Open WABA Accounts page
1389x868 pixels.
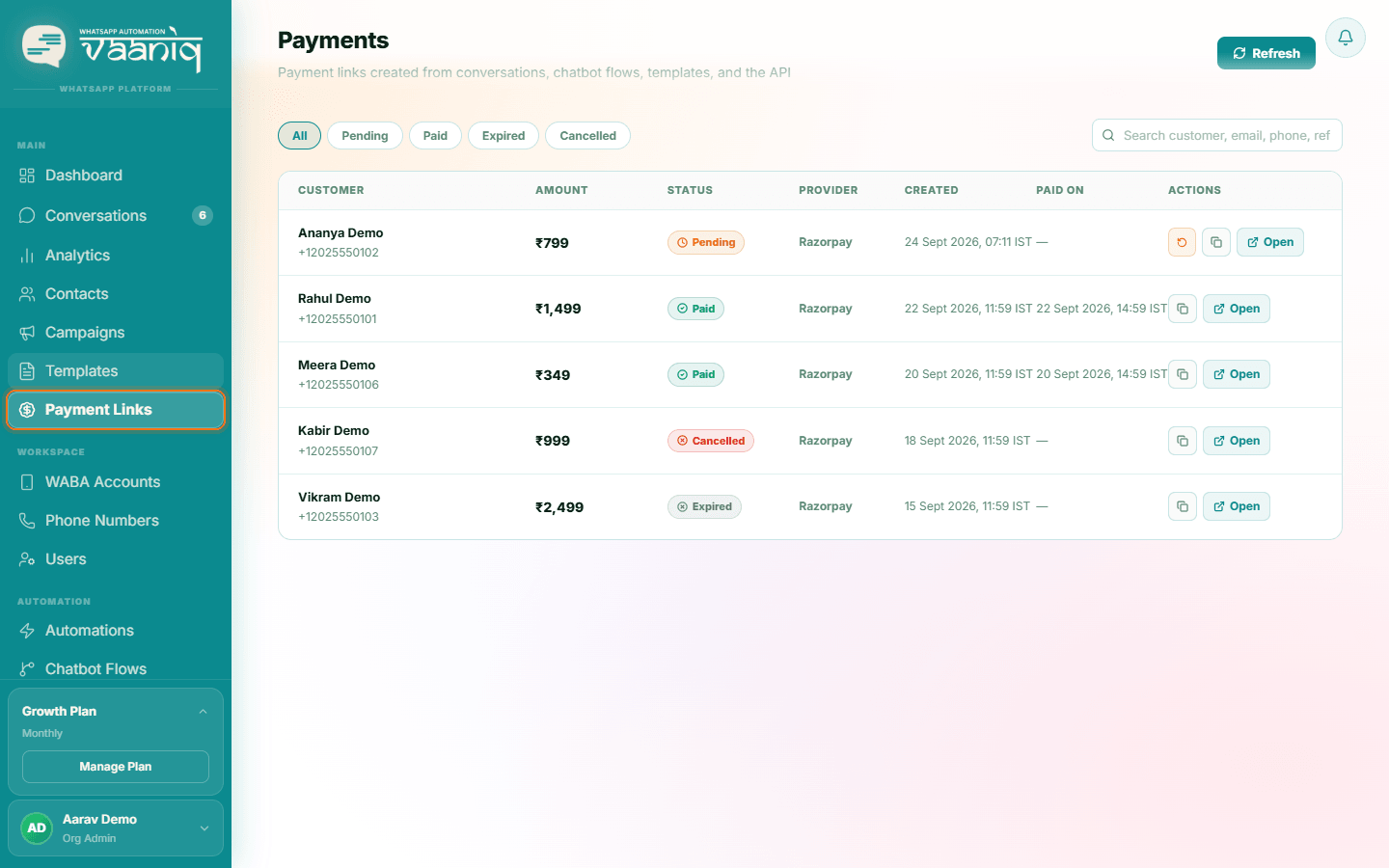[x=116, y=481]
